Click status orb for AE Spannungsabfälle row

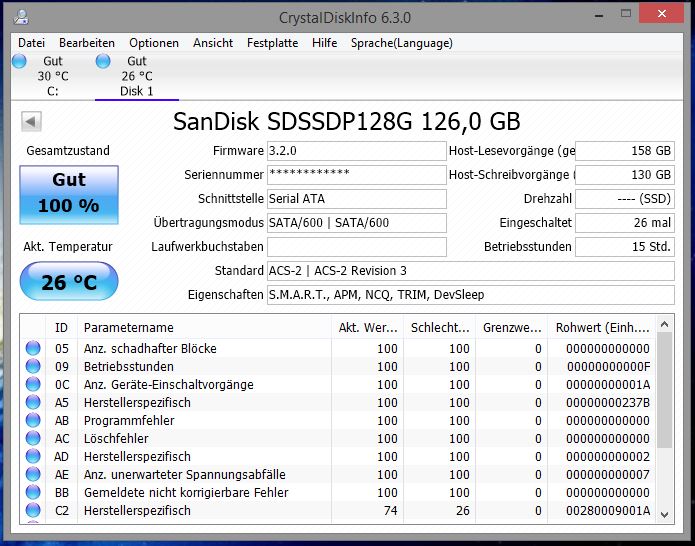[33, 474]
